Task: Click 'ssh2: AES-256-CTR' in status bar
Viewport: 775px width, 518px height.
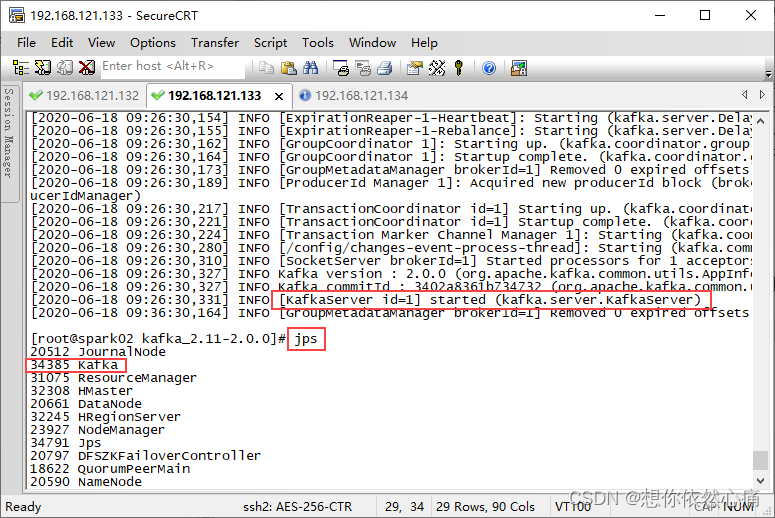Action: (x=298, y=507)
